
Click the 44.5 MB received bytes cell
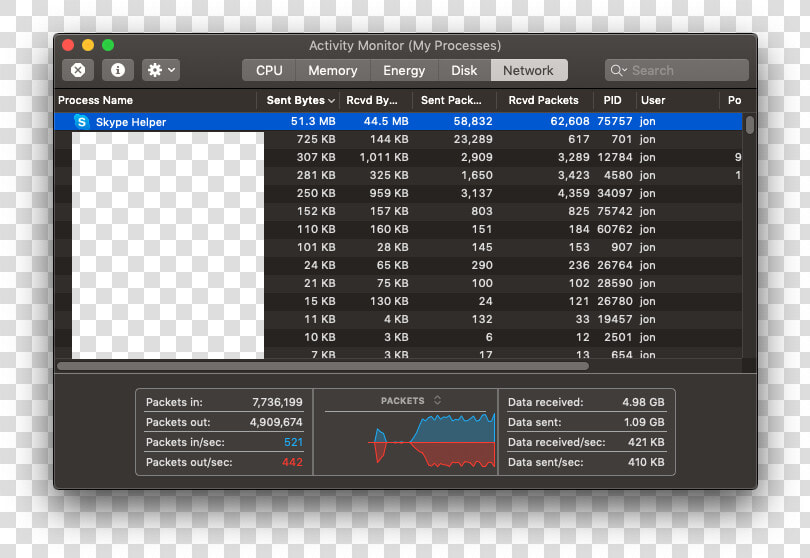(386, 121)
